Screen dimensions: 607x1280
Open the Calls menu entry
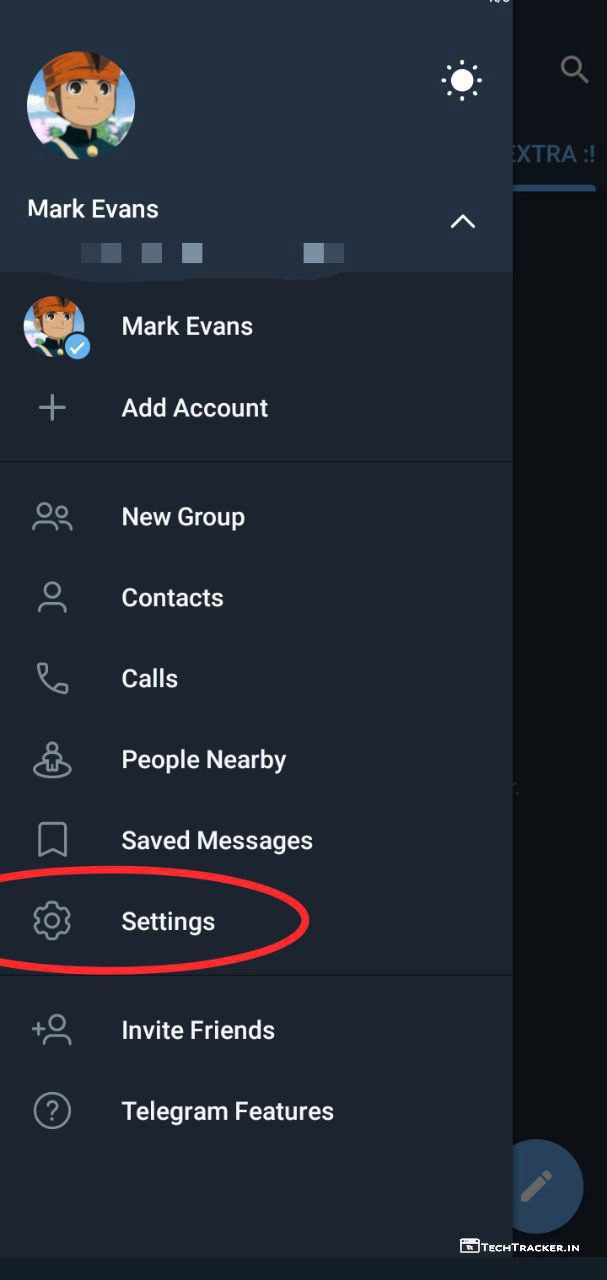tap(150, 679)
